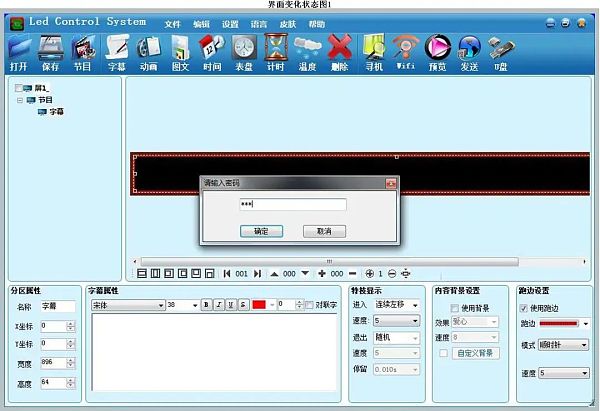Click the 预览 preview play icon
Viewport: 600px width, 411px height.
[437, 51]
